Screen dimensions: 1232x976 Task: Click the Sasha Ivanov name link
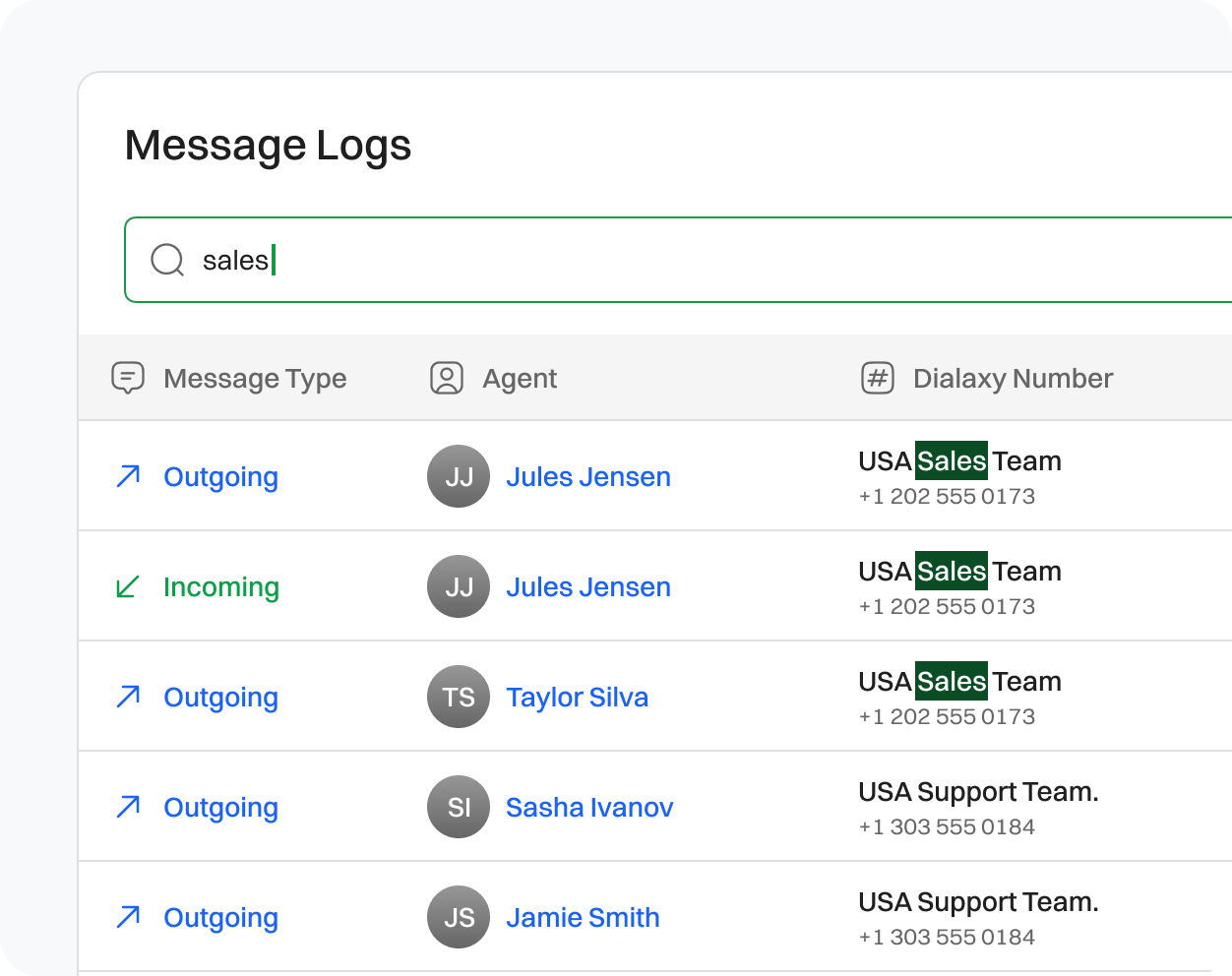tap(589, 807)
